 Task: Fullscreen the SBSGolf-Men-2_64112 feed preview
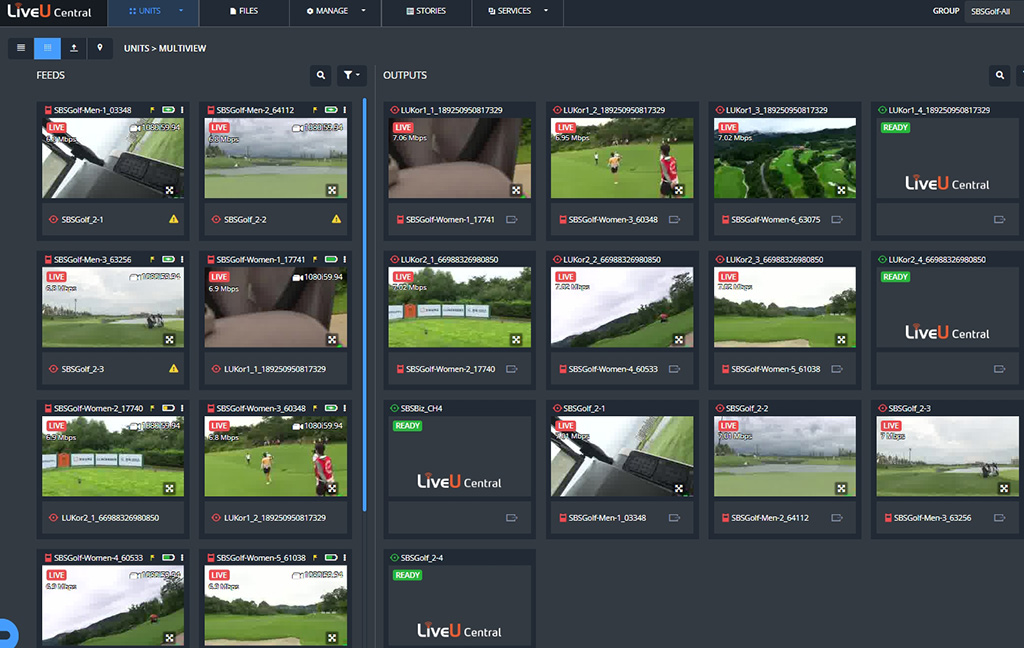332,190
